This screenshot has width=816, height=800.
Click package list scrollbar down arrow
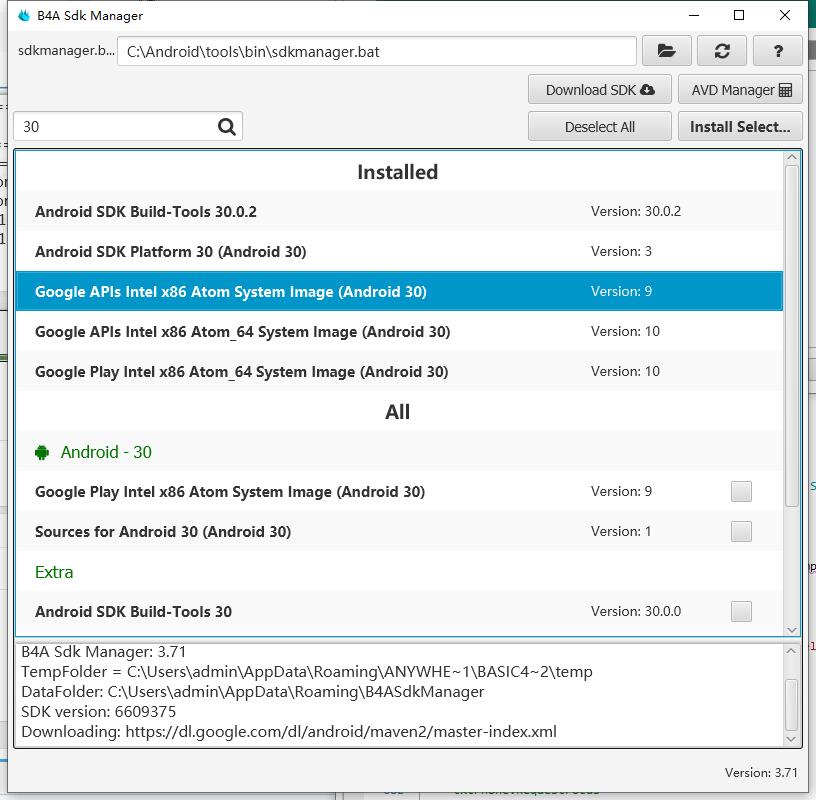point(792,629)
